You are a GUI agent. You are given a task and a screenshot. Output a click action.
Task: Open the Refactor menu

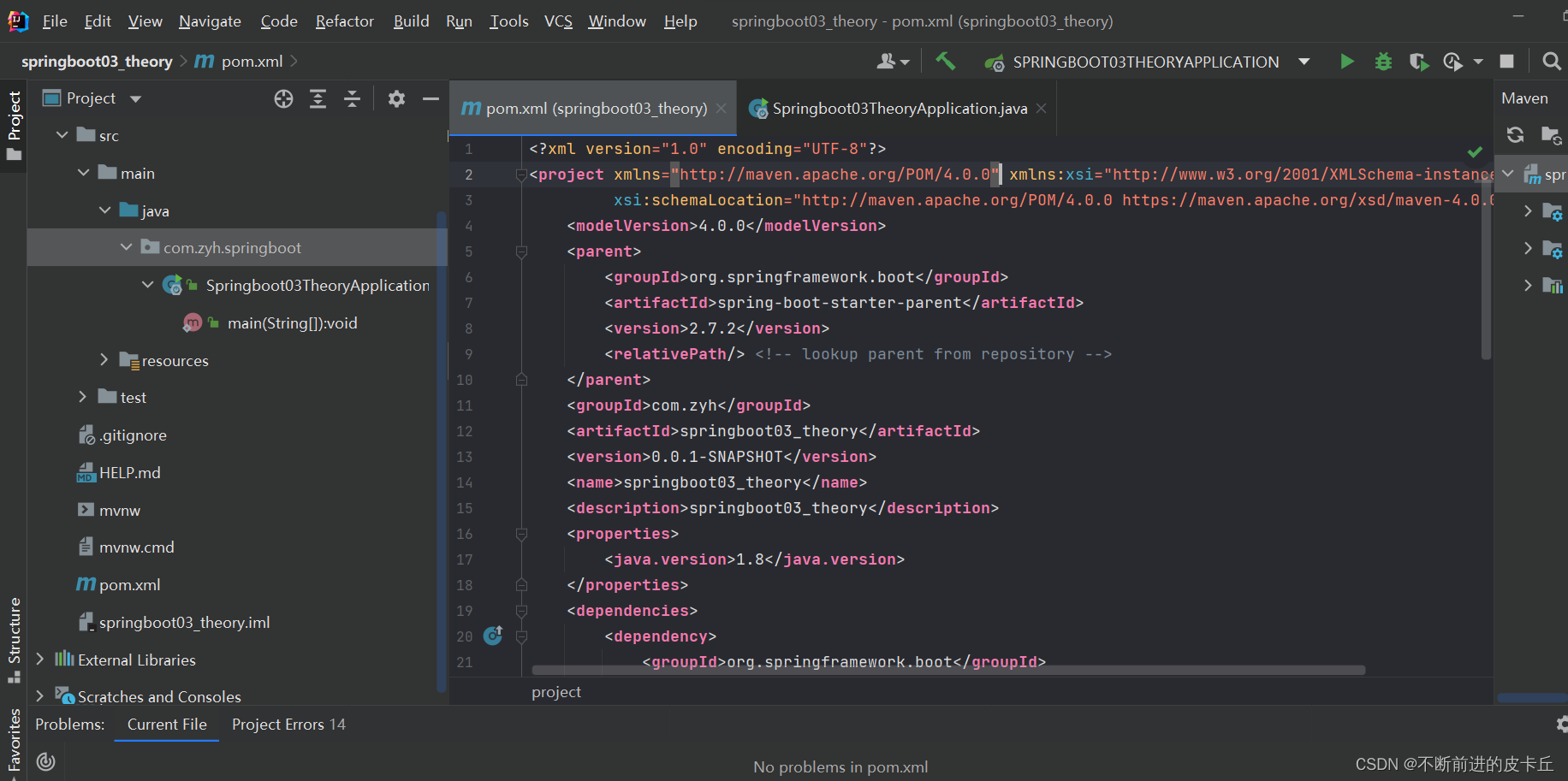(344, 21)
